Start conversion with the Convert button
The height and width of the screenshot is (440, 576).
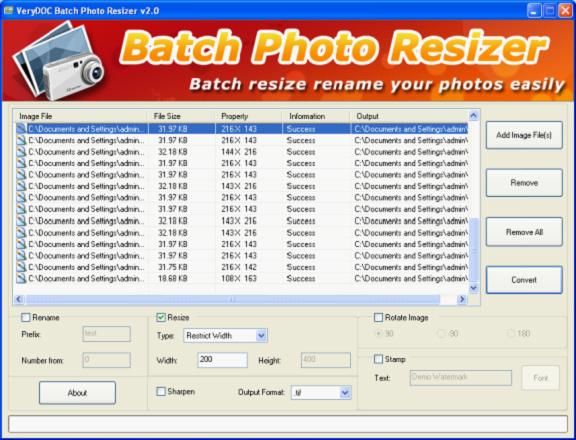524,280
